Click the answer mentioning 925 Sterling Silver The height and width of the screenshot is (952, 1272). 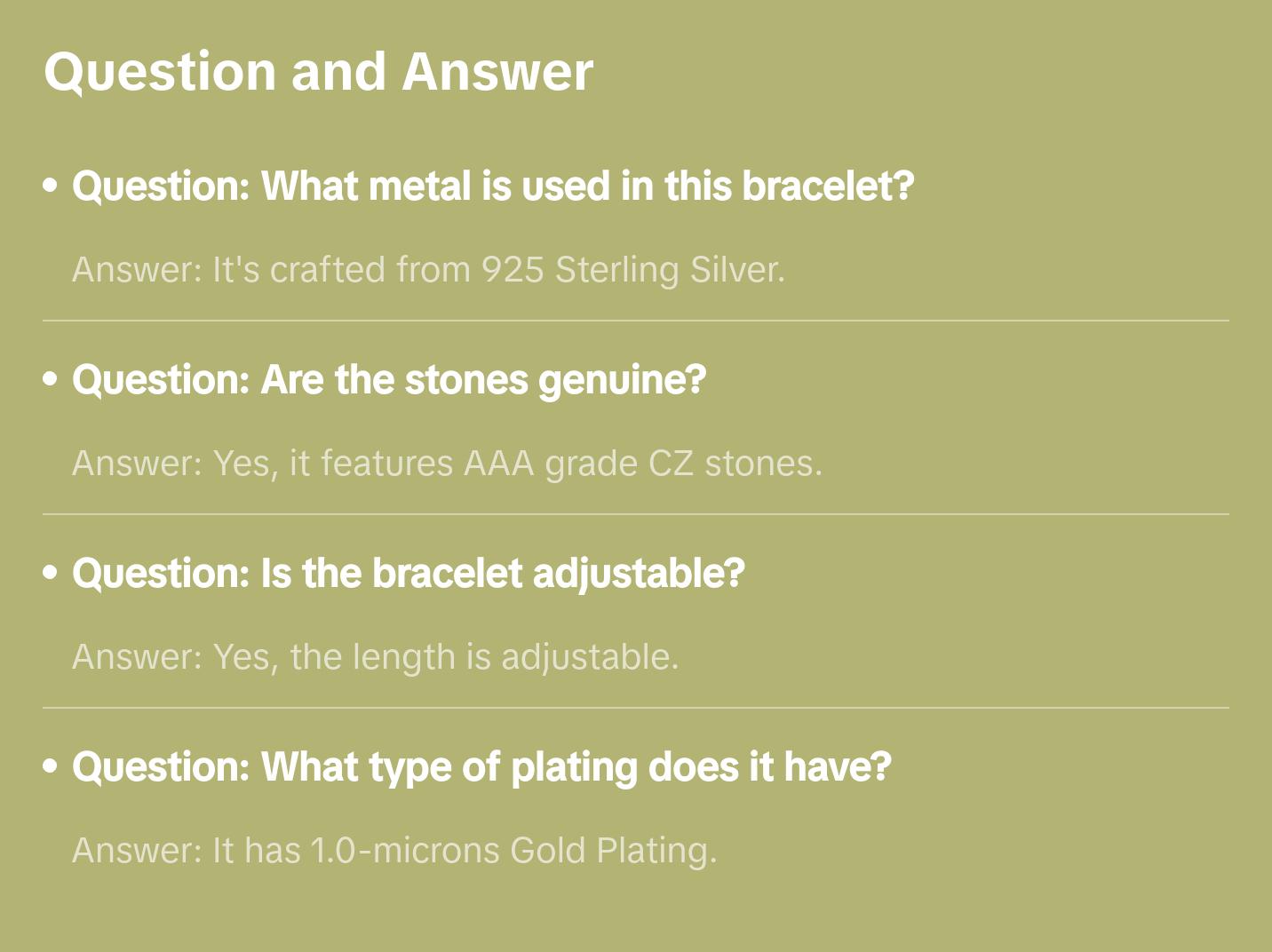tap(428, 270)
